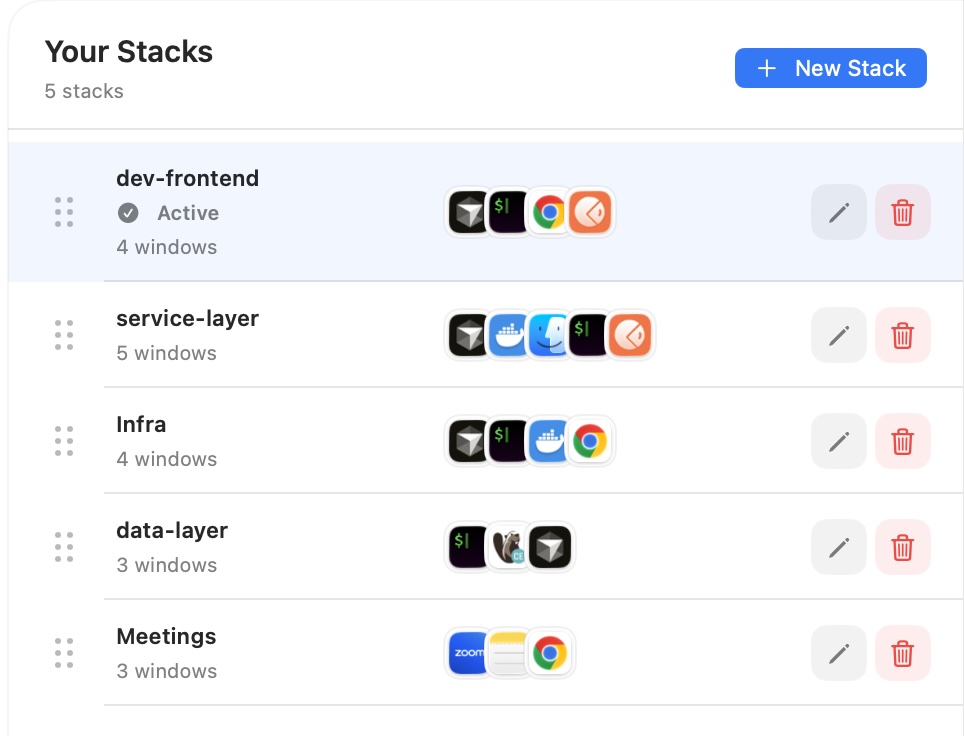
Task: Select the Chrome icon in the dev-frontend stack
Action: [x=549, y=212]
